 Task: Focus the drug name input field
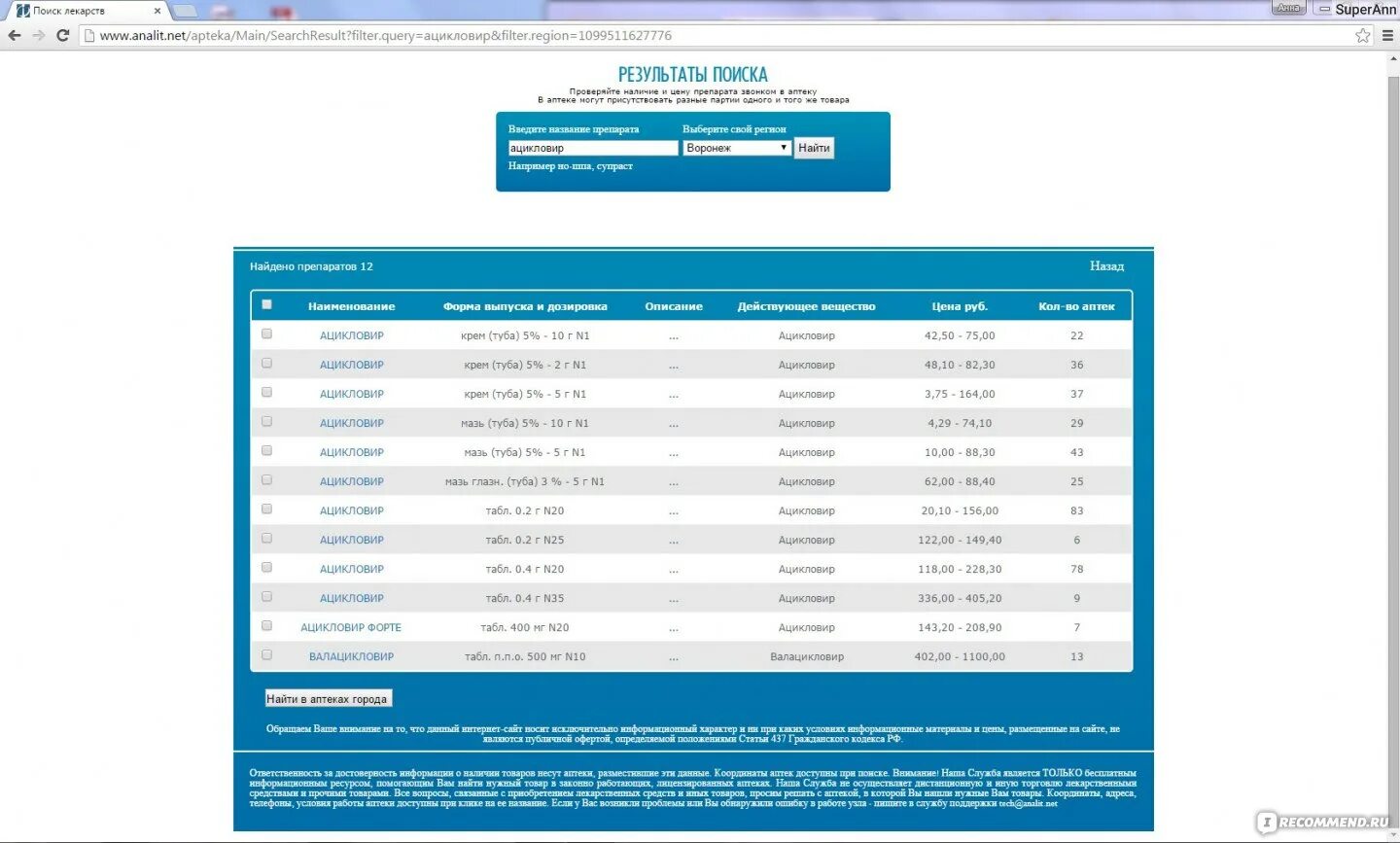tap(593, 148)
